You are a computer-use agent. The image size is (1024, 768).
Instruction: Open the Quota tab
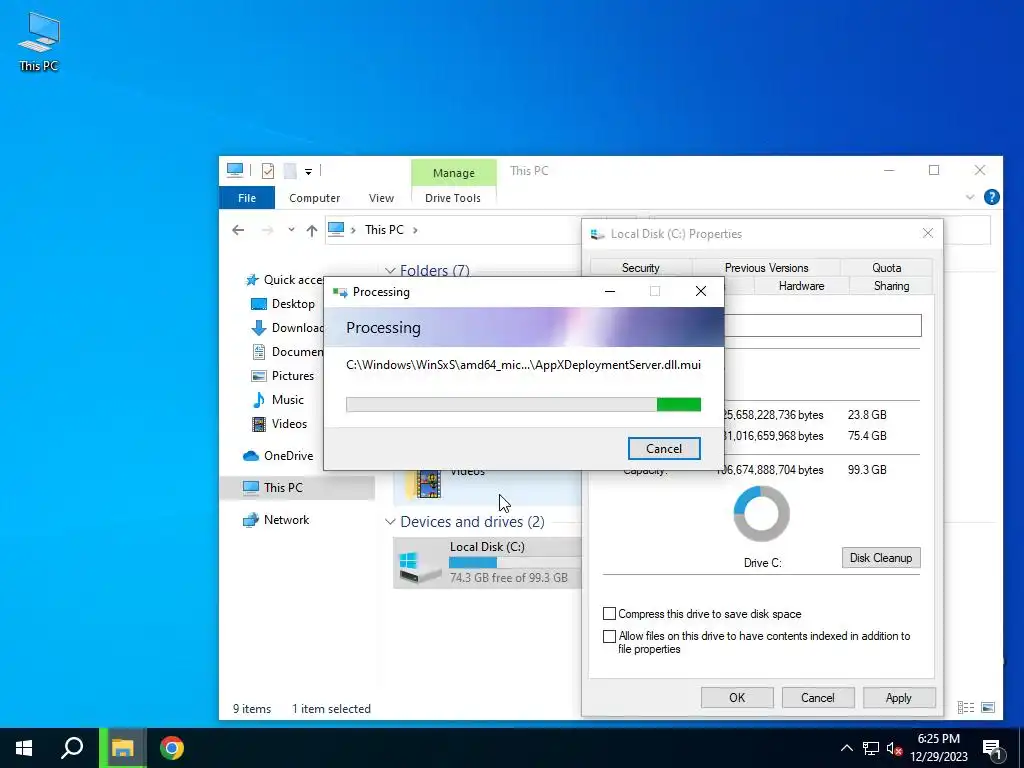886,268
